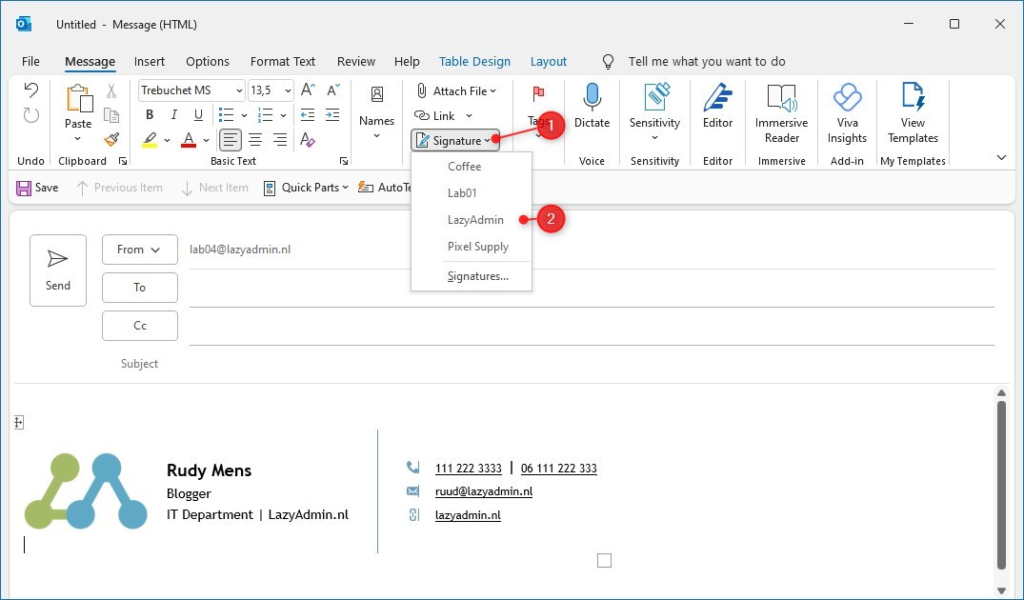Viewport: 1024px width, 600px height.
Task: Click the Redo arrow icon
Action: point(31,115)
